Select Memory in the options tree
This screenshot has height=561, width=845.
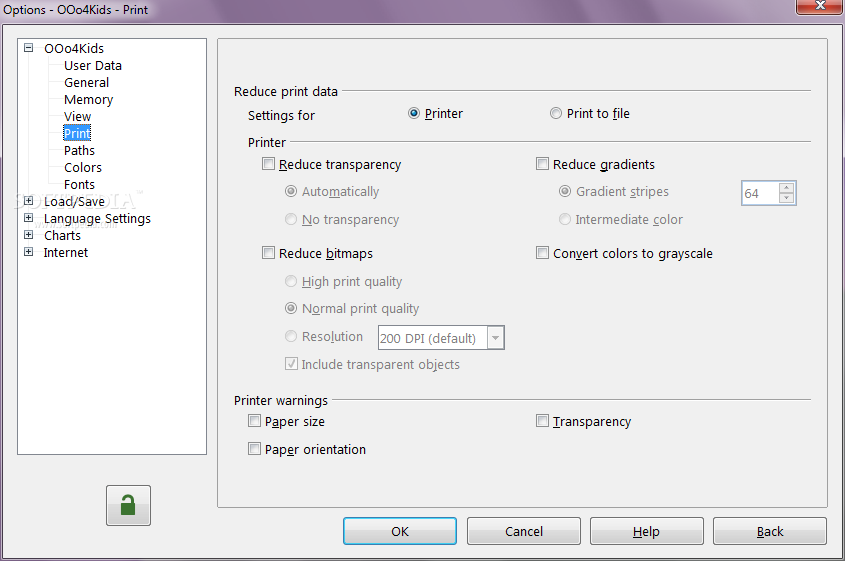click(x=88, y=100)
